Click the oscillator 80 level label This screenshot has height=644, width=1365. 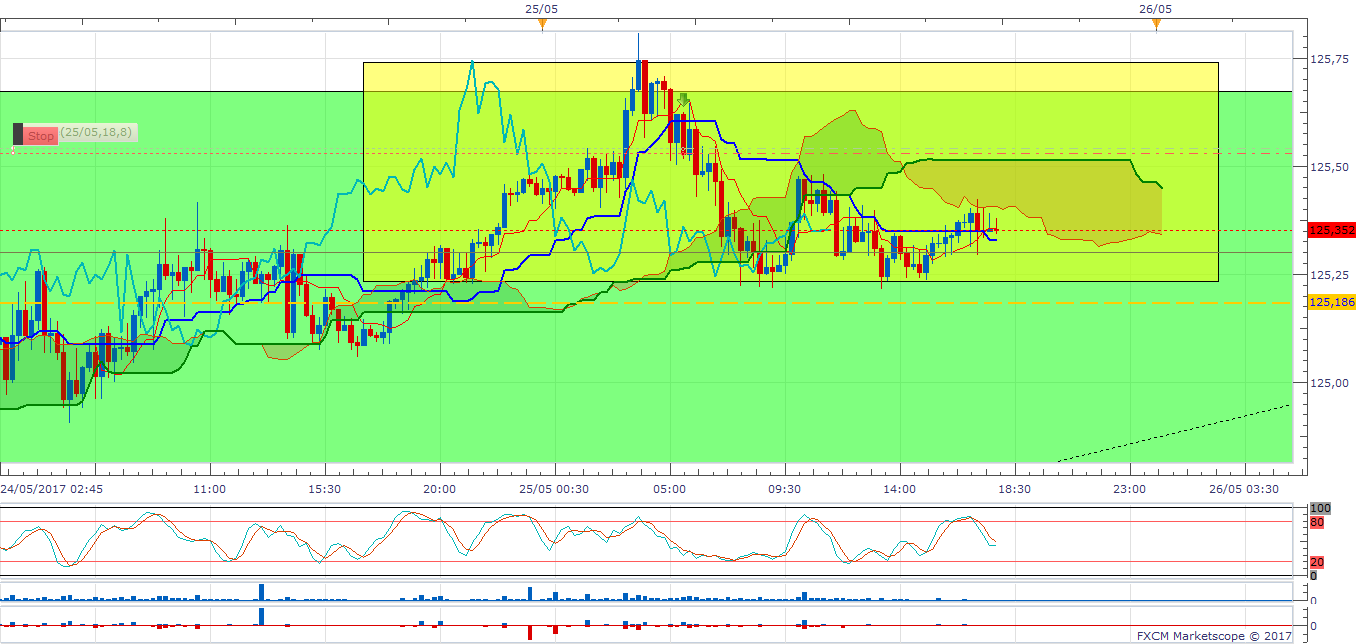pos(1316,521)
